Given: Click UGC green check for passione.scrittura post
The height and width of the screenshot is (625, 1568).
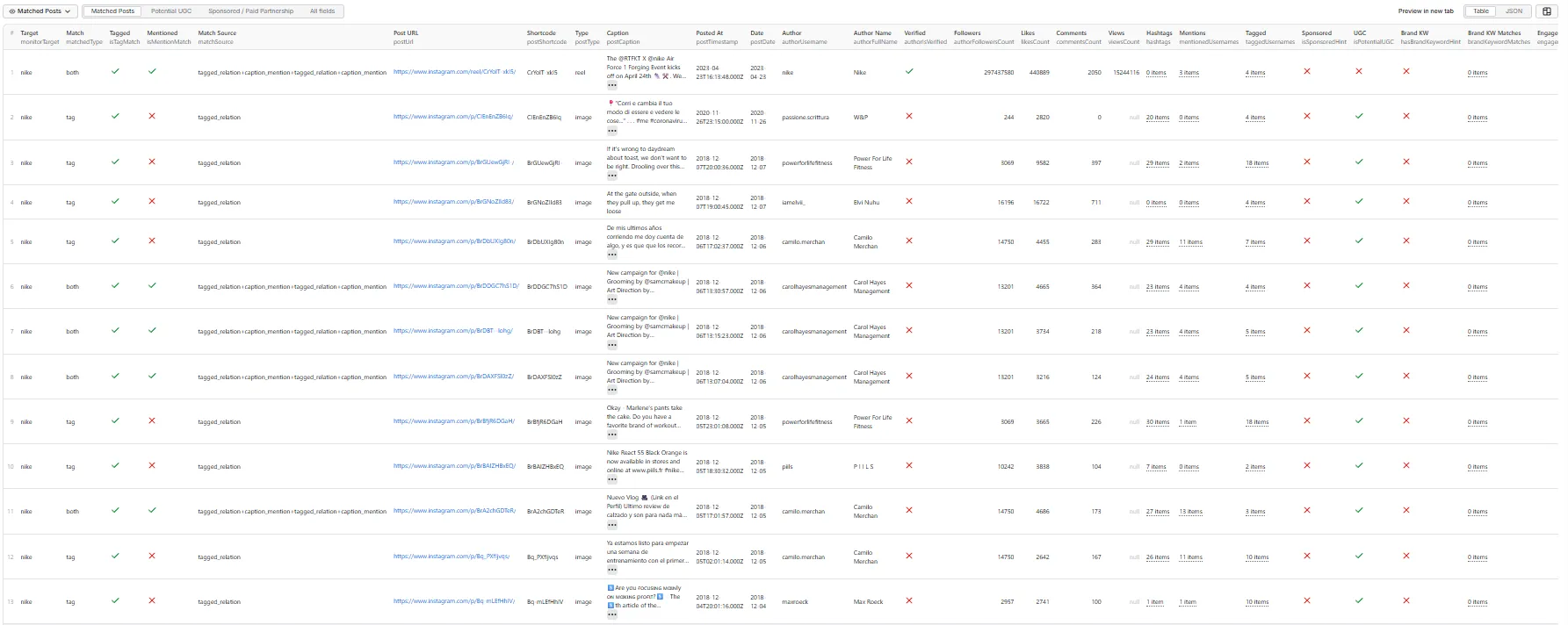Looking at the screenshot, I should (1359, 116).
